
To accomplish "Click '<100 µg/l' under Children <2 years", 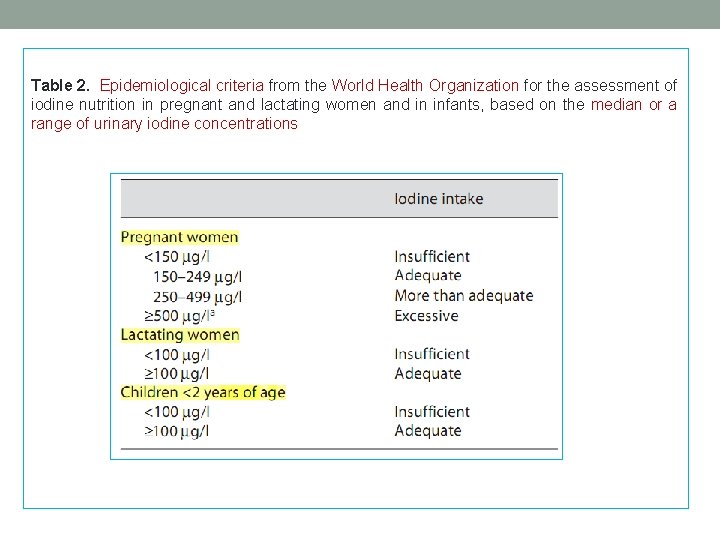I will click(177, 412).
